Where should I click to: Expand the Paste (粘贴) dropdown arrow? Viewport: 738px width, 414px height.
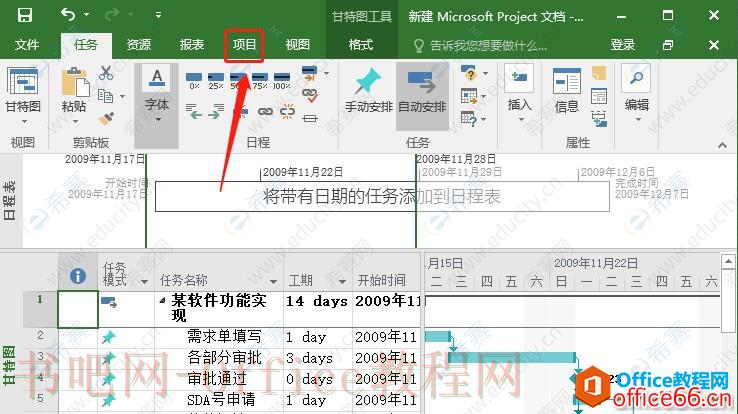[75, 122]
